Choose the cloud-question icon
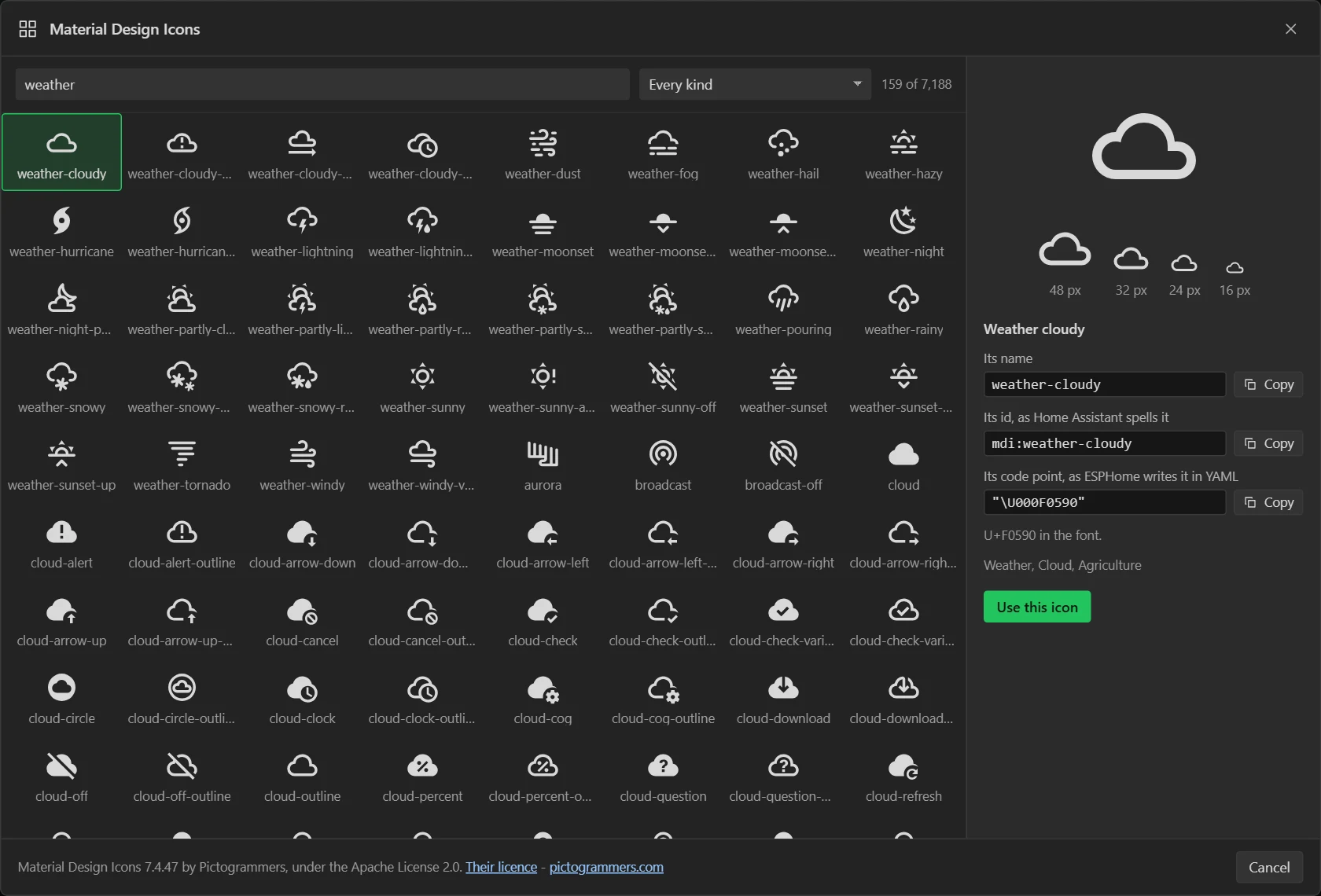The width and height of the screenshot is (1321, 896). [663, 775]
